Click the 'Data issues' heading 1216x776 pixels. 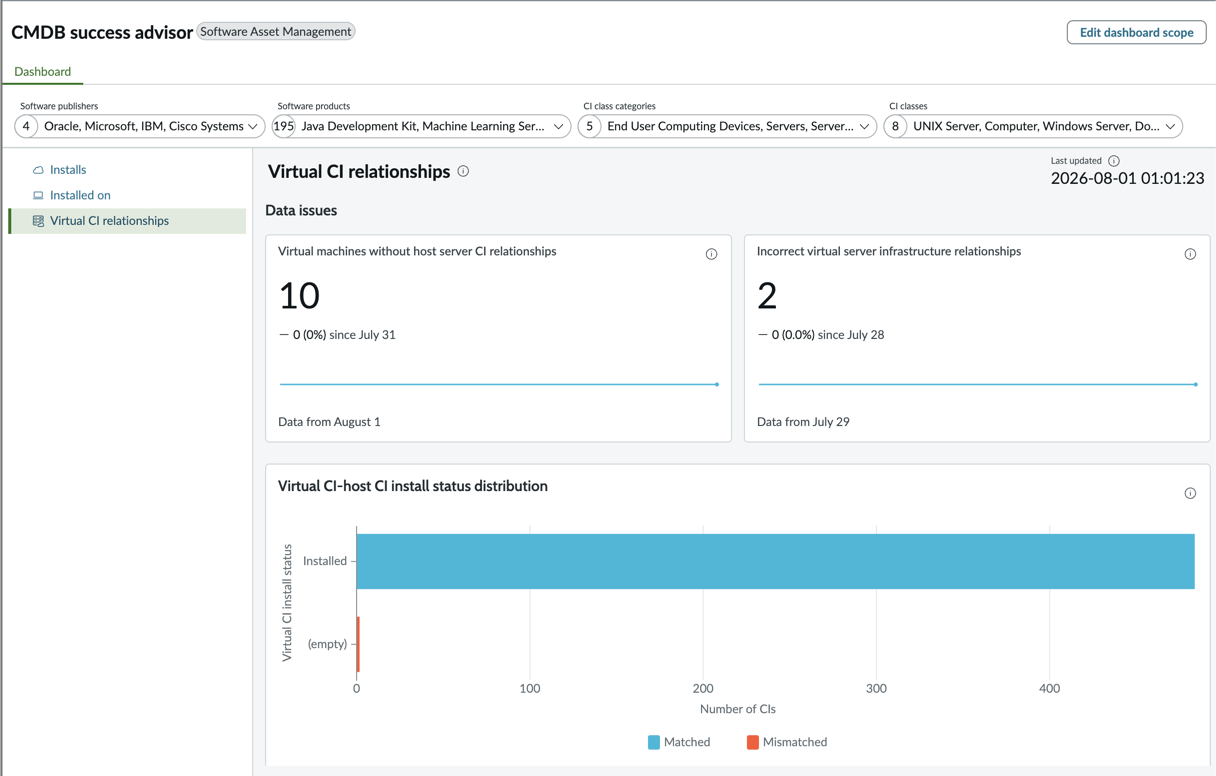coord(301,211)
